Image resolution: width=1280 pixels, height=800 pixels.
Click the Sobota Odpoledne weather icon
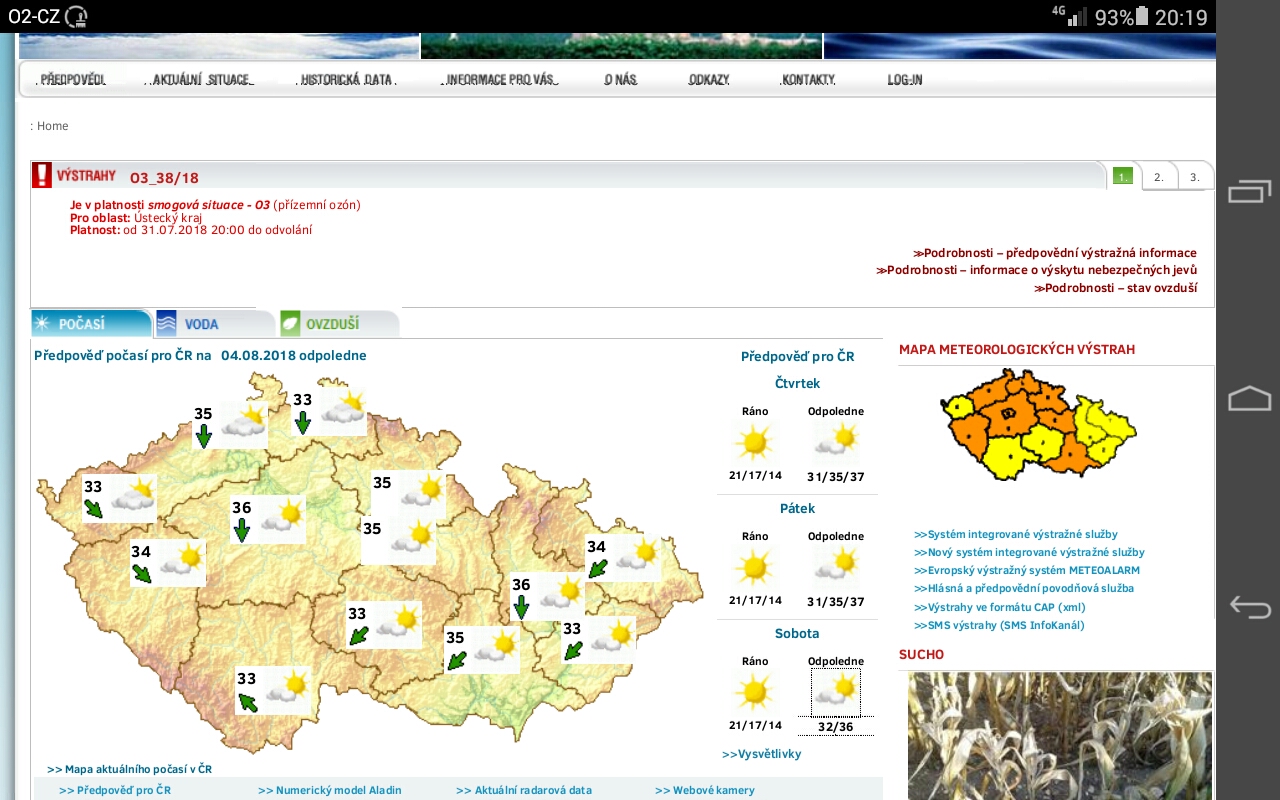(x=836, y=692)
